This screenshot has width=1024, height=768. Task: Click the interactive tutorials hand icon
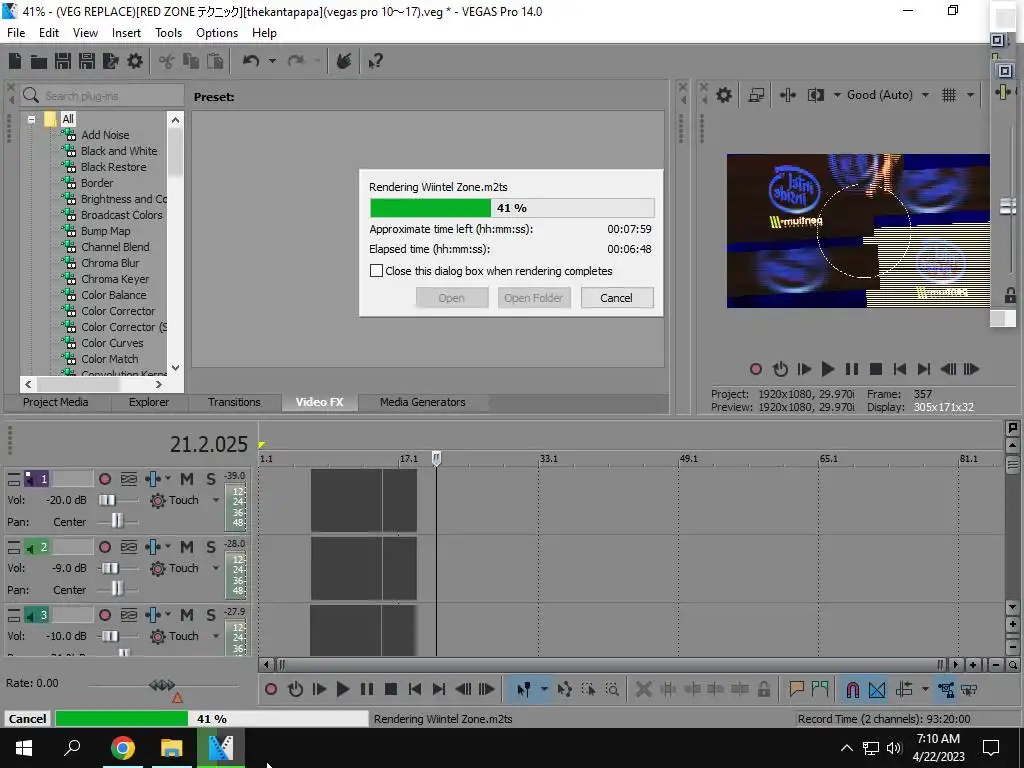[344, 61]
